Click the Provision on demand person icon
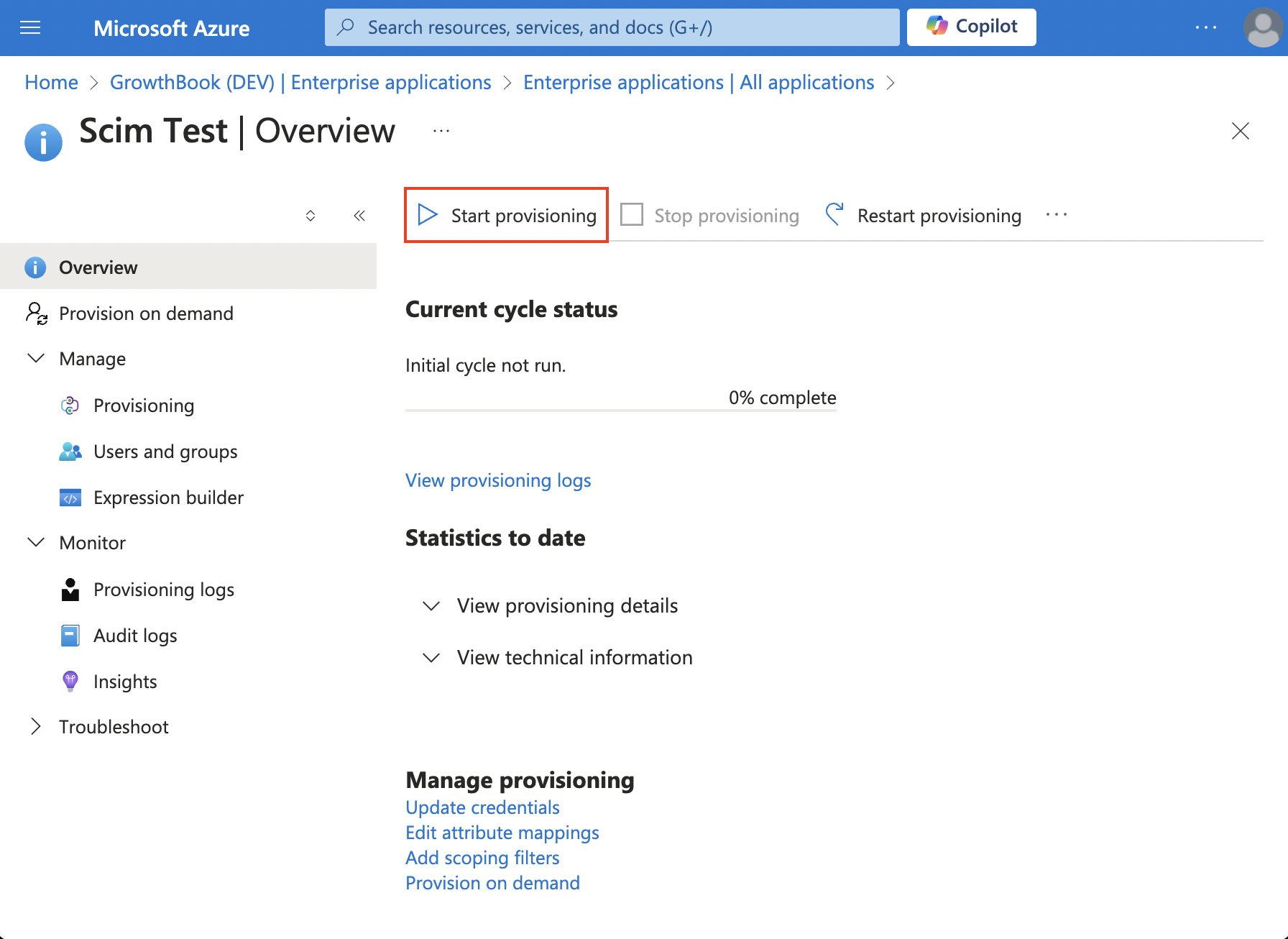This screenshot has height=939, width=1288. tap(36, 313)
